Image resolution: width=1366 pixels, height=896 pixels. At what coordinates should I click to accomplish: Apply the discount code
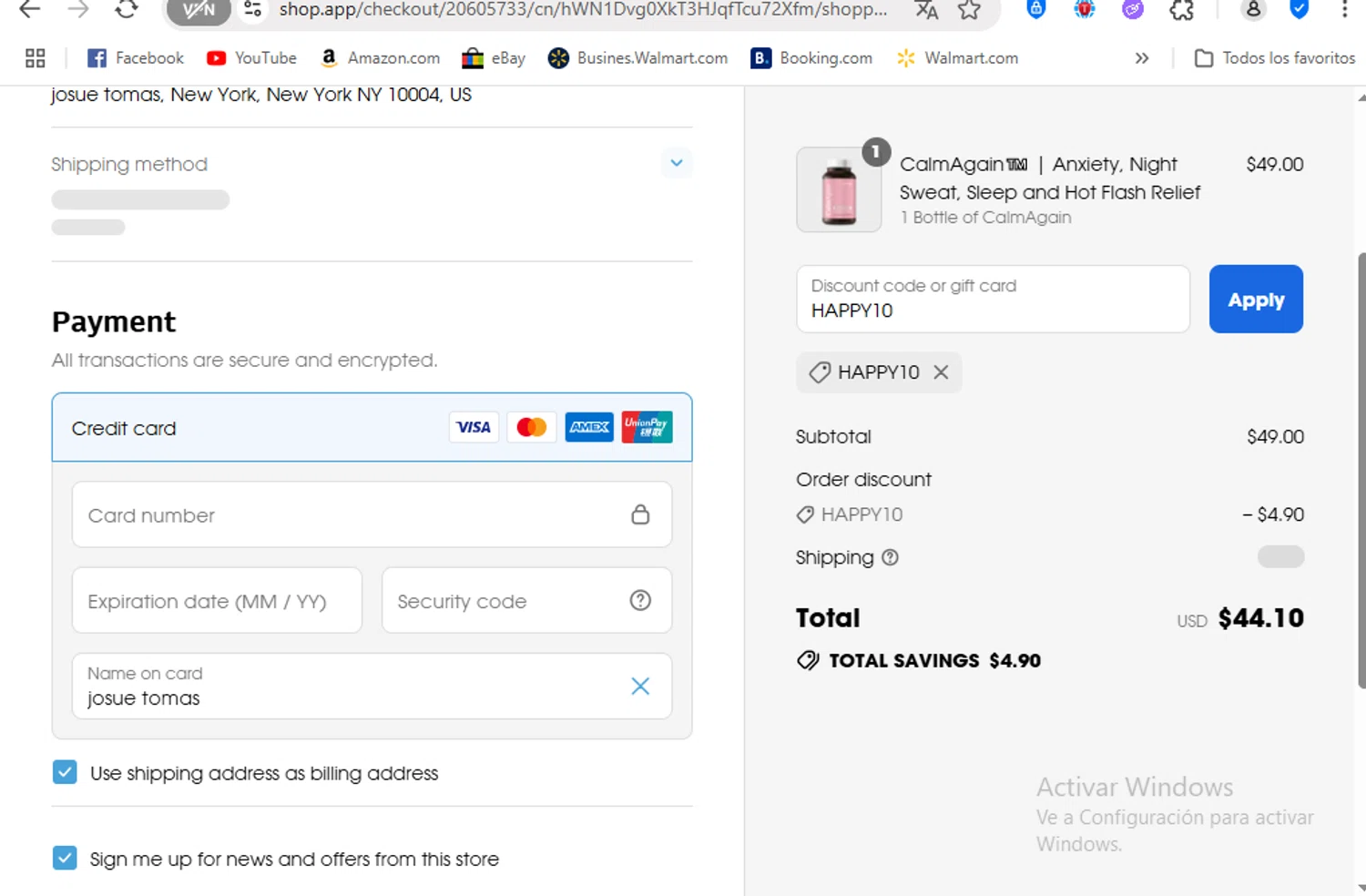[1256, 299]
